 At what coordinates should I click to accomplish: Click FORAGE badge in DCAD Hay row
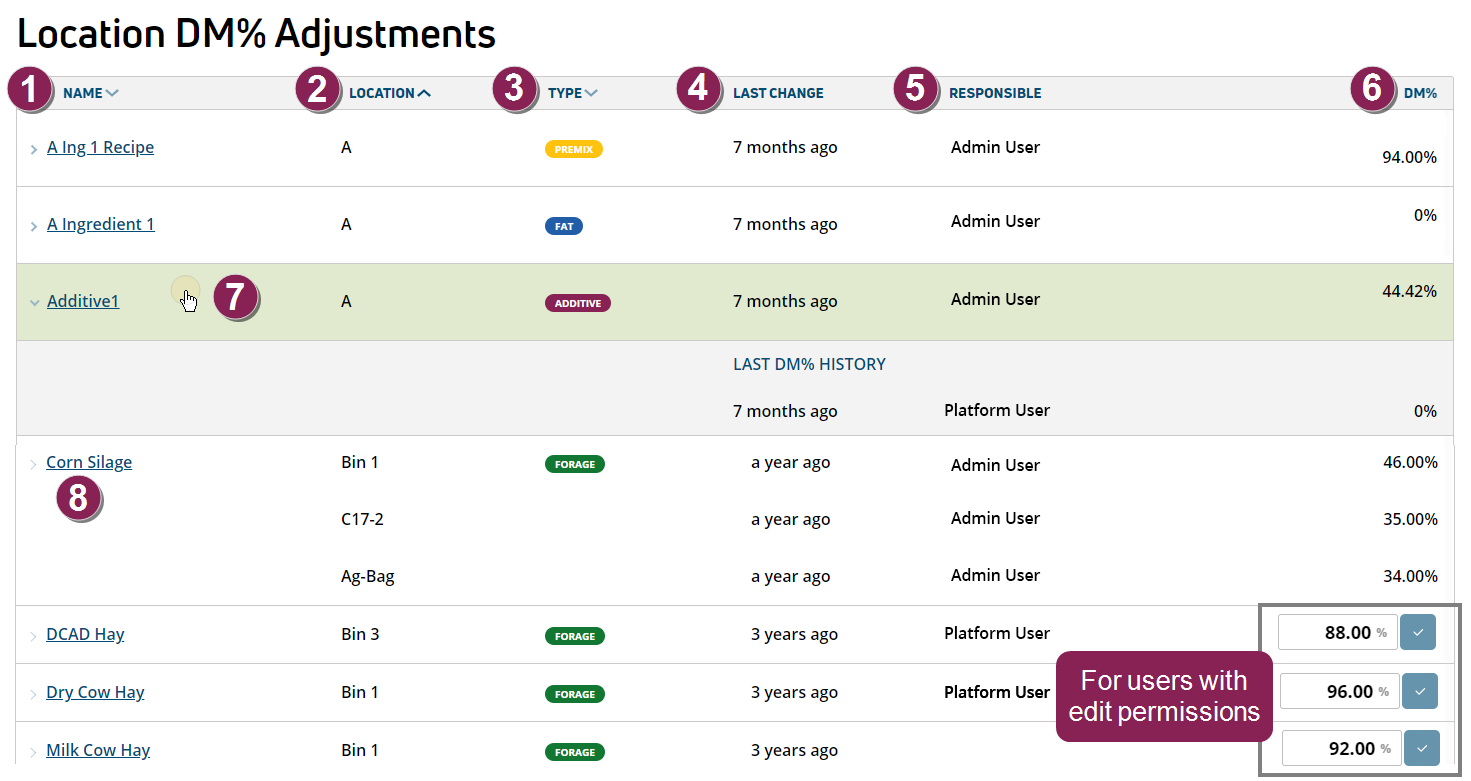point(575,636)
